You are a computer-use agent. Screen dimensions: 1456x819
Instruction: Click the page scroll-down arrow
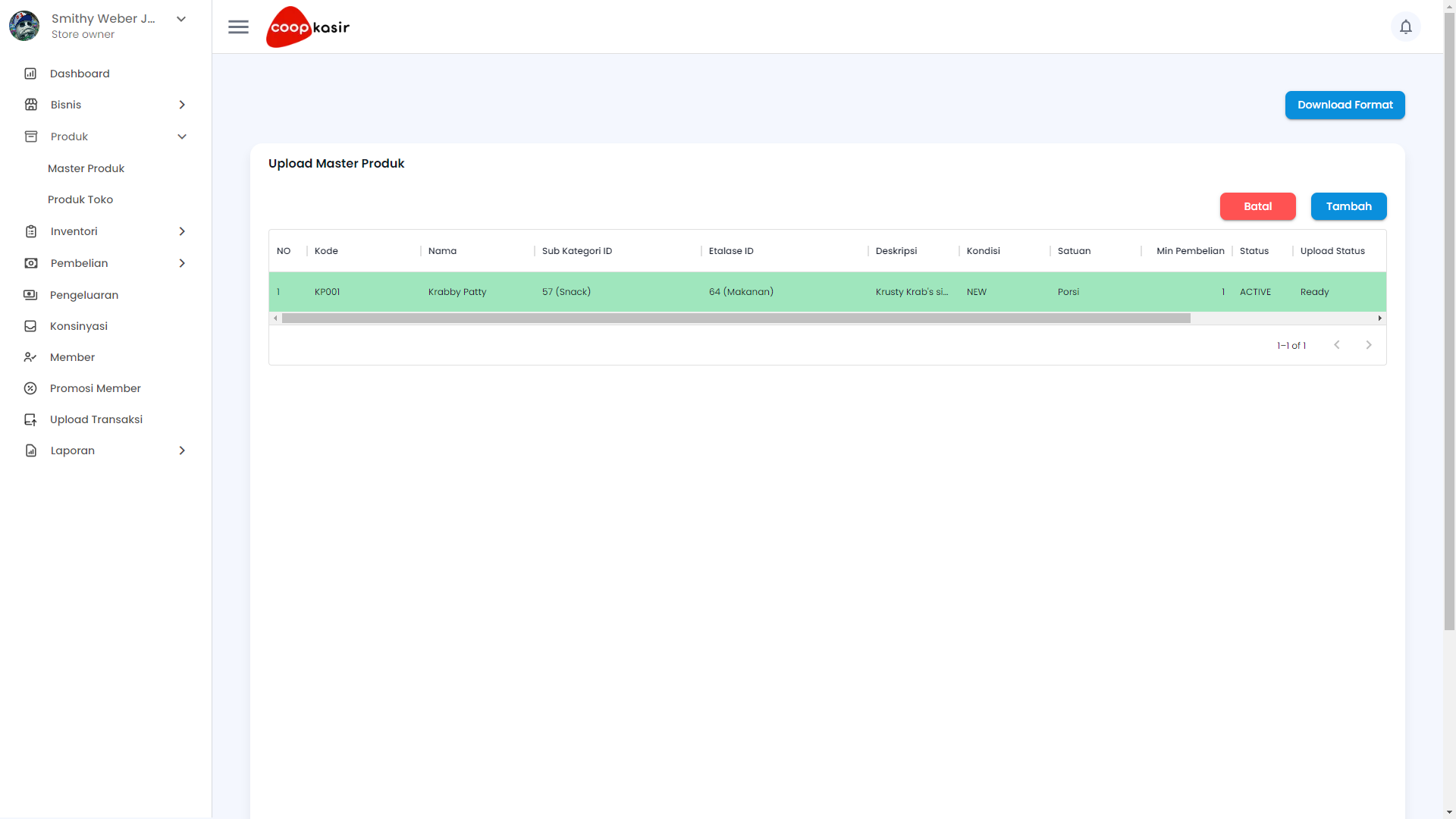(x=1449, y=812)
